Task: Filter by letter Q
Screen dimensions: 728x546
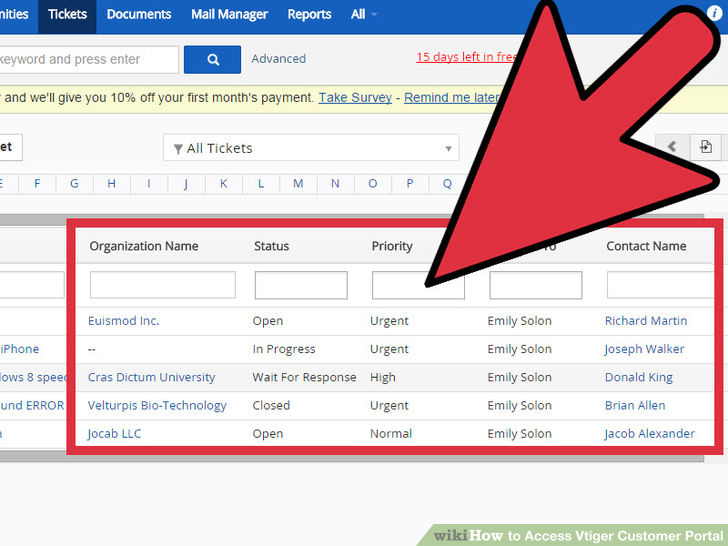Action: pyautogui.click(x=447, y=183)
